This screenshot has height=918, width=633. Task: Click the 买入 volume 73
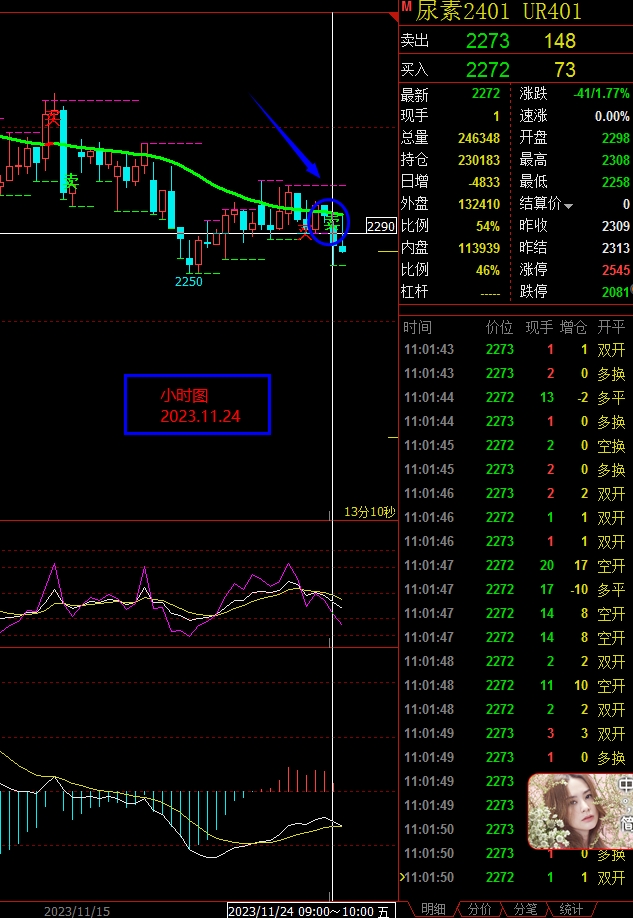[x=564, y=70]
